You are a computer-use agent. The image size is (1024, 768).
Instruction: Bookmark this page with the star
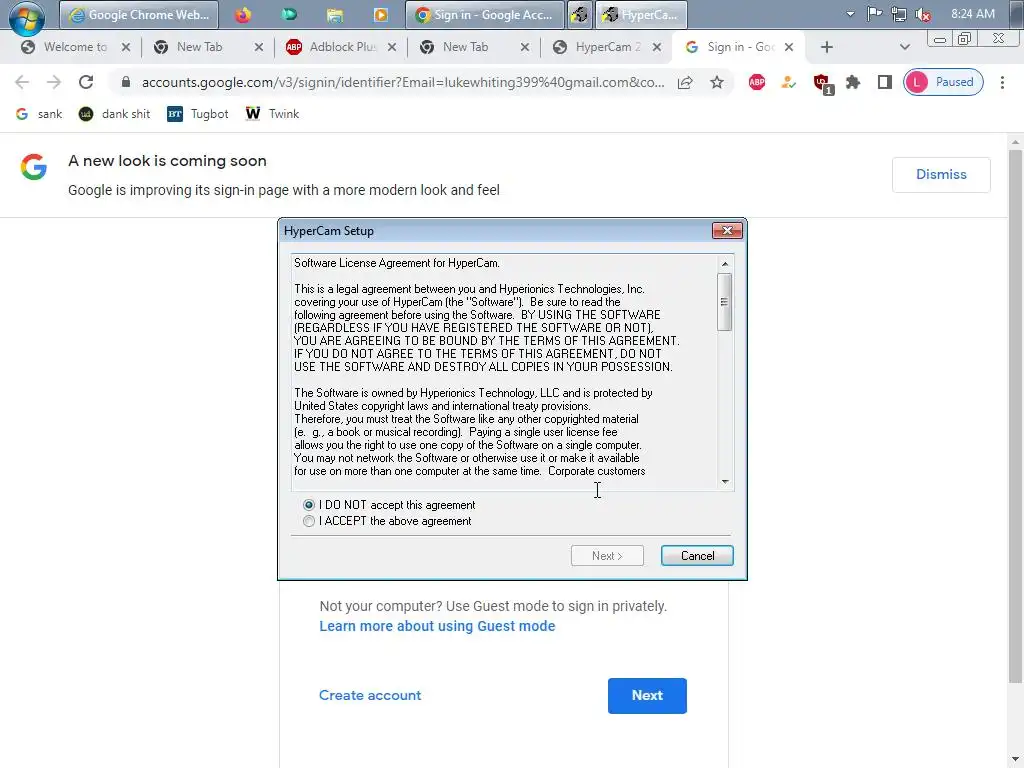tap(717, 82)
